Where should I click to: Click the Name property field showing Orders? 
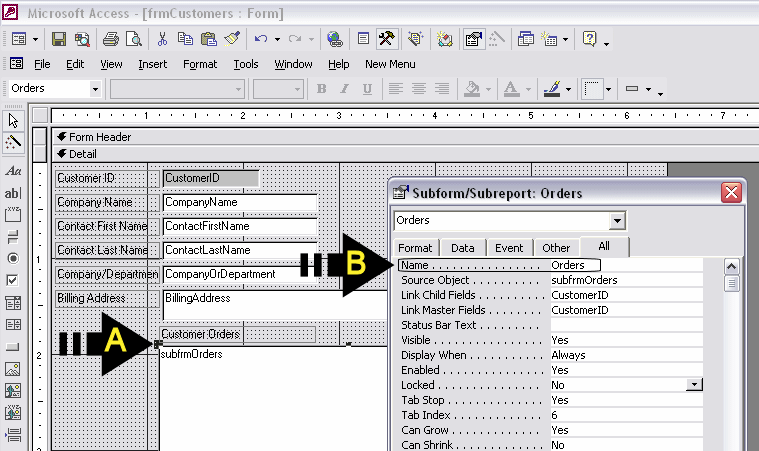(574, 265)
